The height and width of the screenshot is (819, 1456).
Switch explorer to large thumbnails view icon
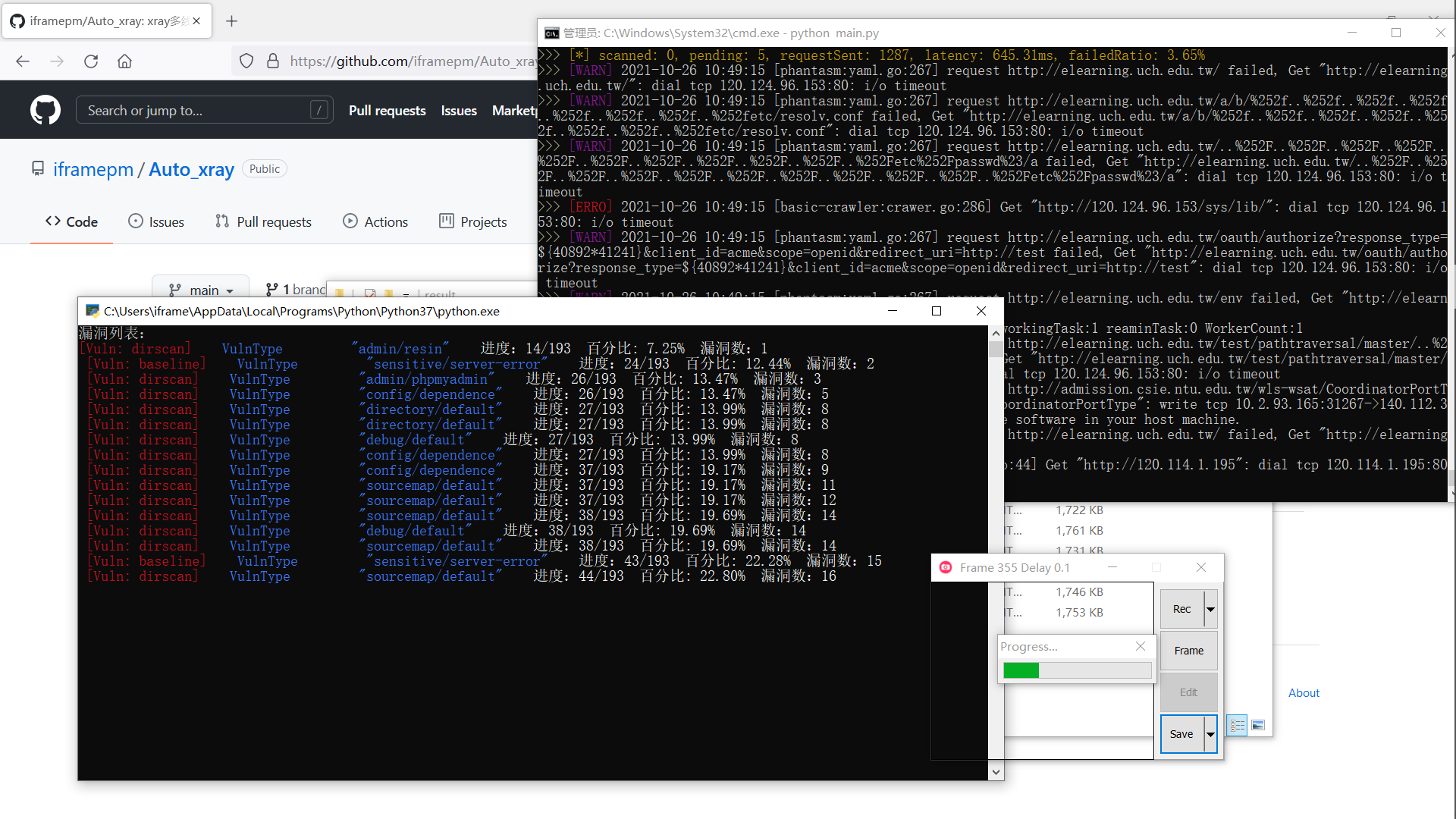1258,726
